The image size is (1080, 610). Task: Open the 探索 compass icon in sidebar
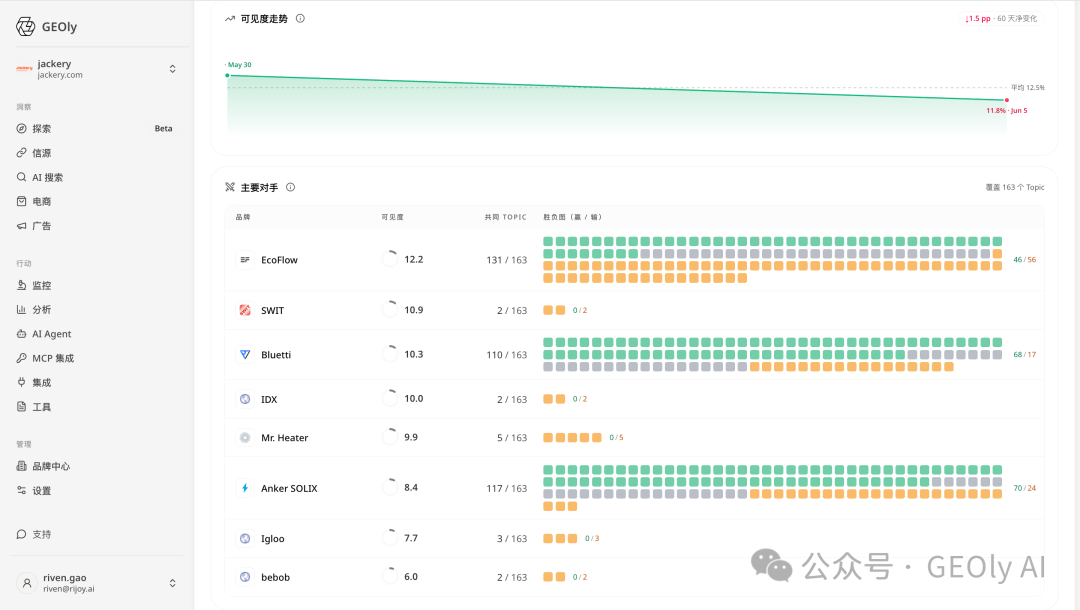pyautogui.click(x=21, y=129)
